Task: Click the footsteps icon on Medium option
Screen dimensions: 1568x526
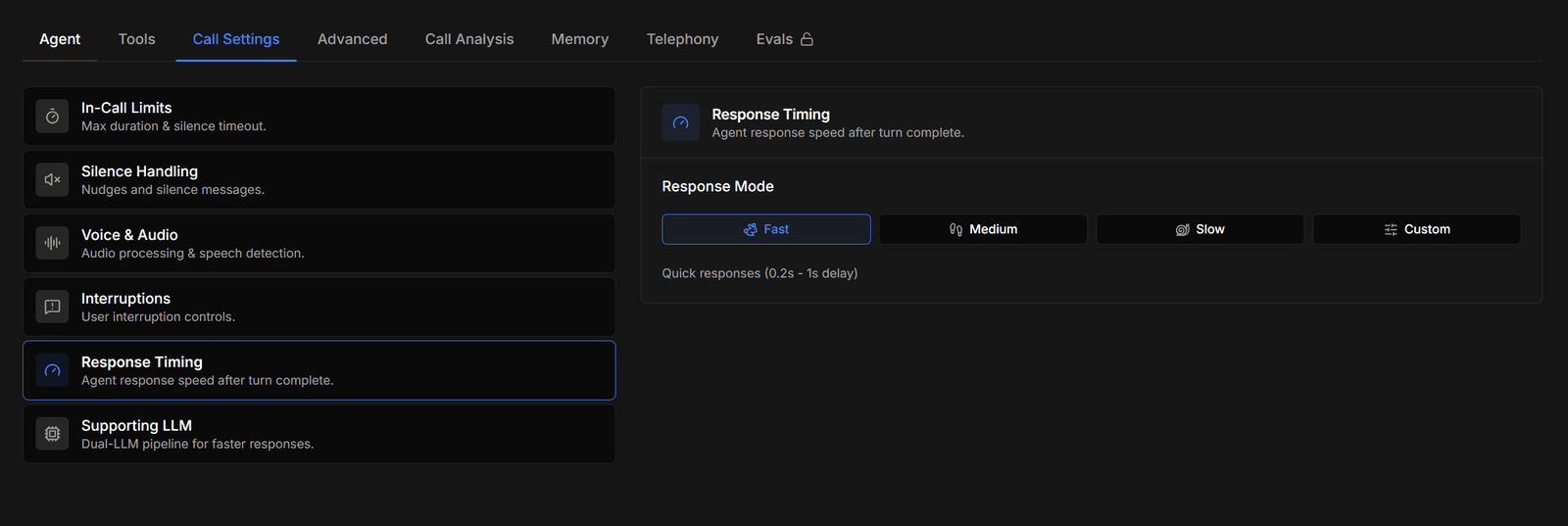Action: [955, 229]
